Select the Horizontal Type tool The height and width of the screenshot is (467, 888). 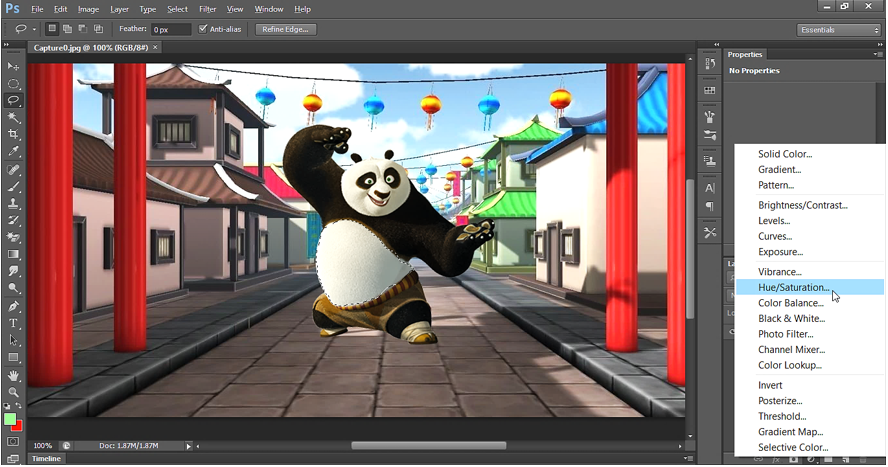(x=13, y=323)
